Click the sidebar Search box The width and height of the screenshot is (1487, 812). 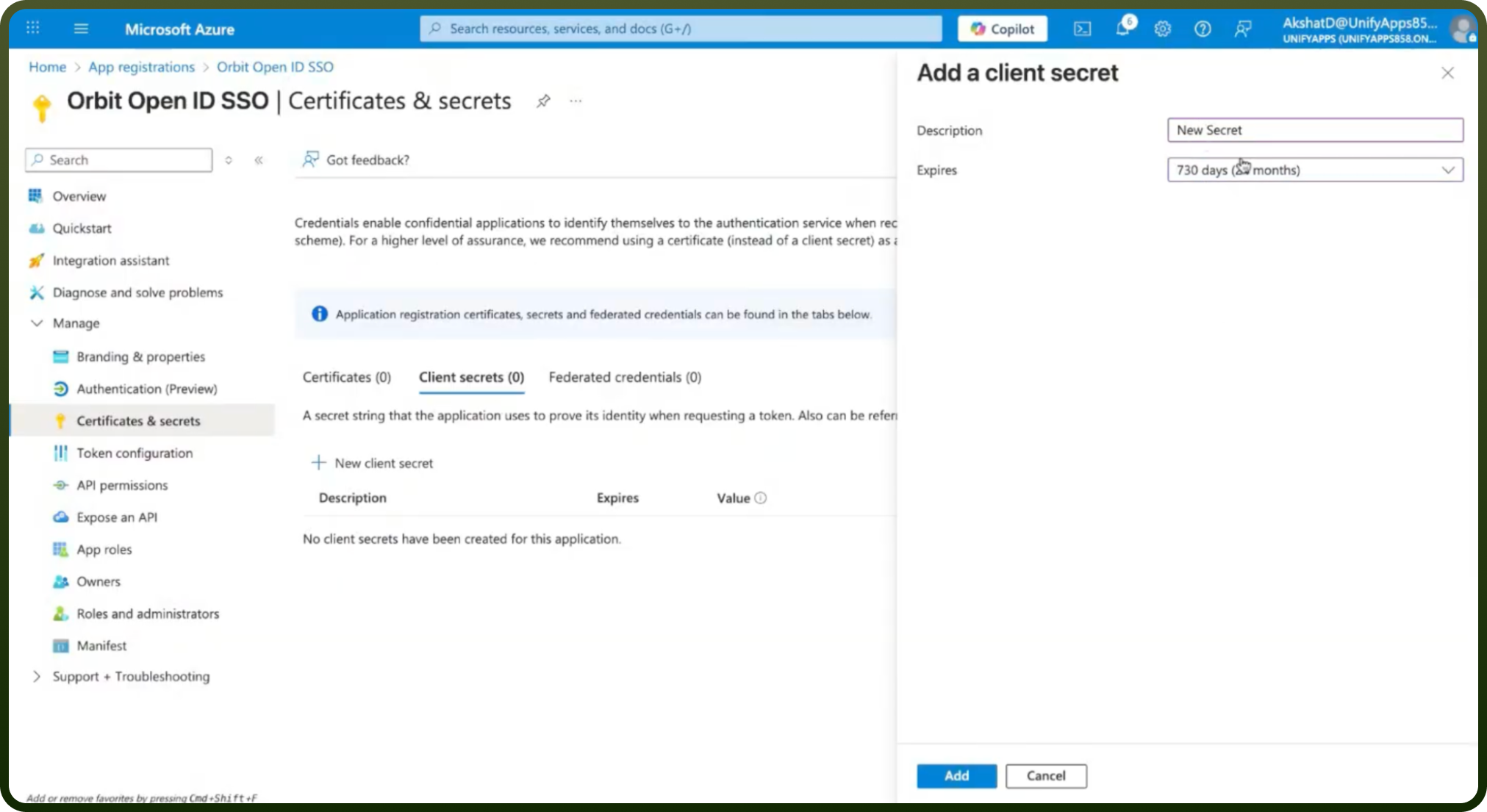point(119,160)
